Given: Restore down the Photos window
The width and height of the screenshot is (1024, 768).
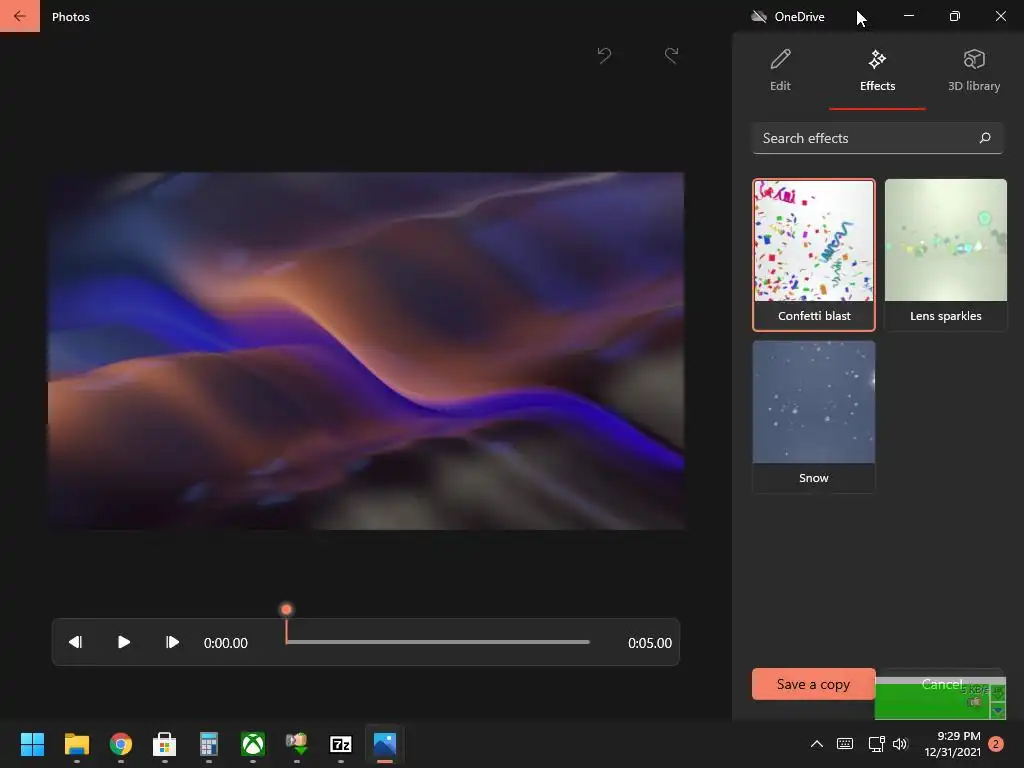Looking at the screenshot, I should click(x=955, y=16).
